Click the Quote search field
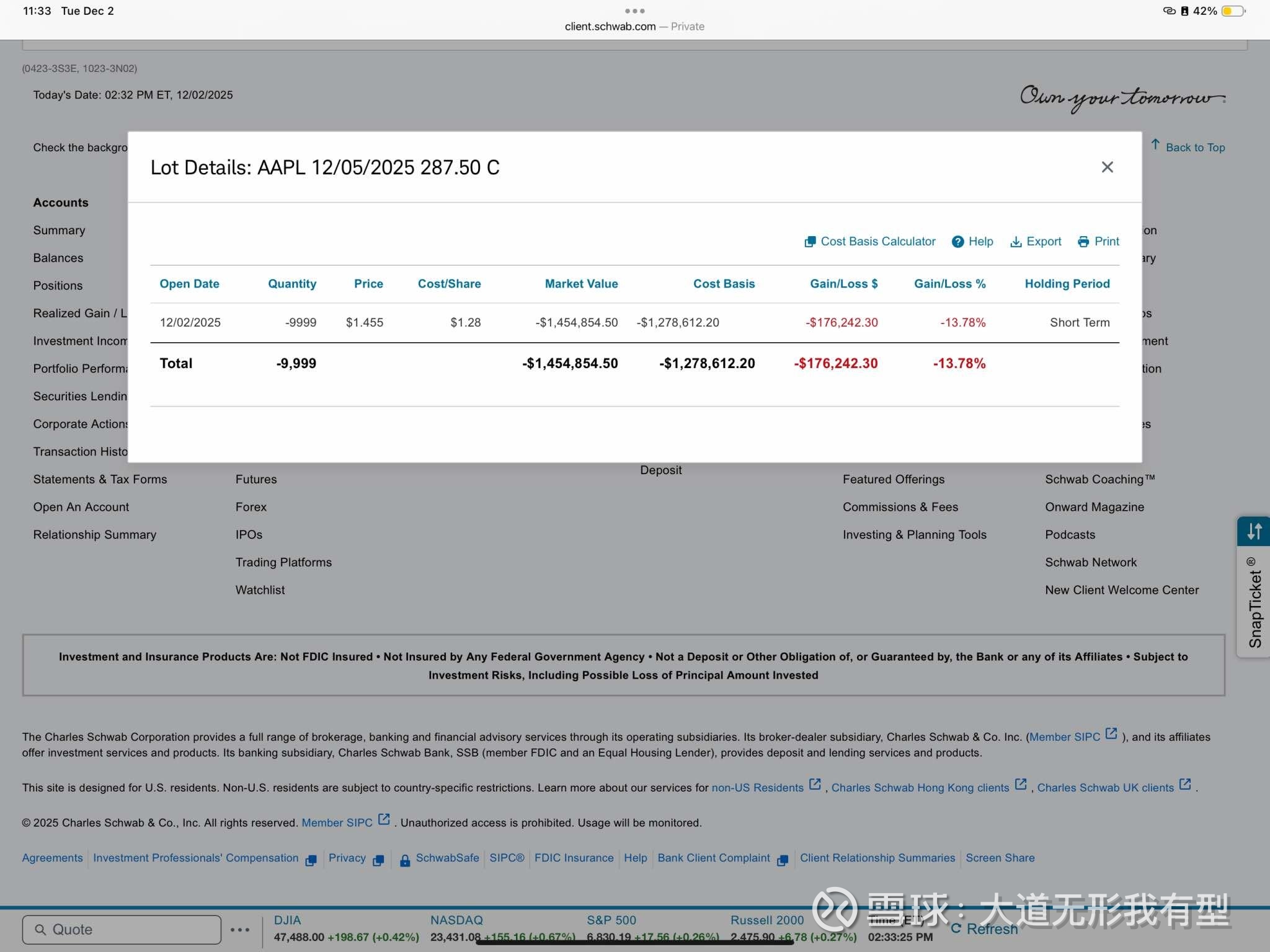The height and width of the screenshot is (952, 1270). coord(122,929)
